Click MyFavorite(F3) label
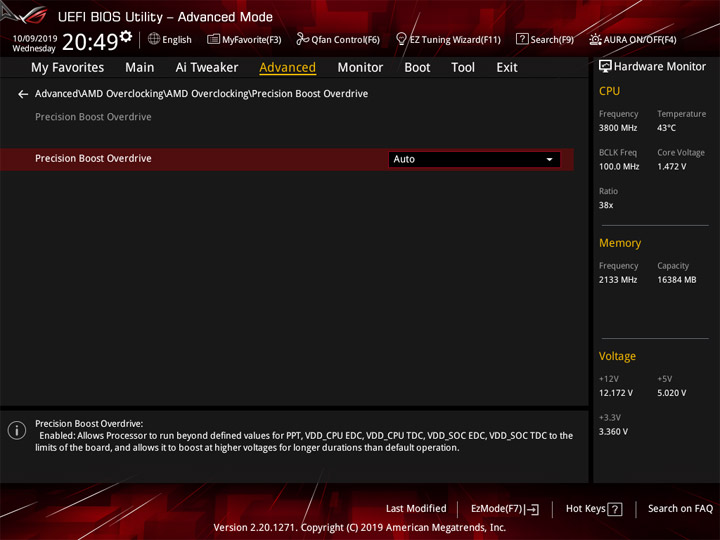Image resolution: width=720 pixels, height=540 pixels. [x=252, y=39]
